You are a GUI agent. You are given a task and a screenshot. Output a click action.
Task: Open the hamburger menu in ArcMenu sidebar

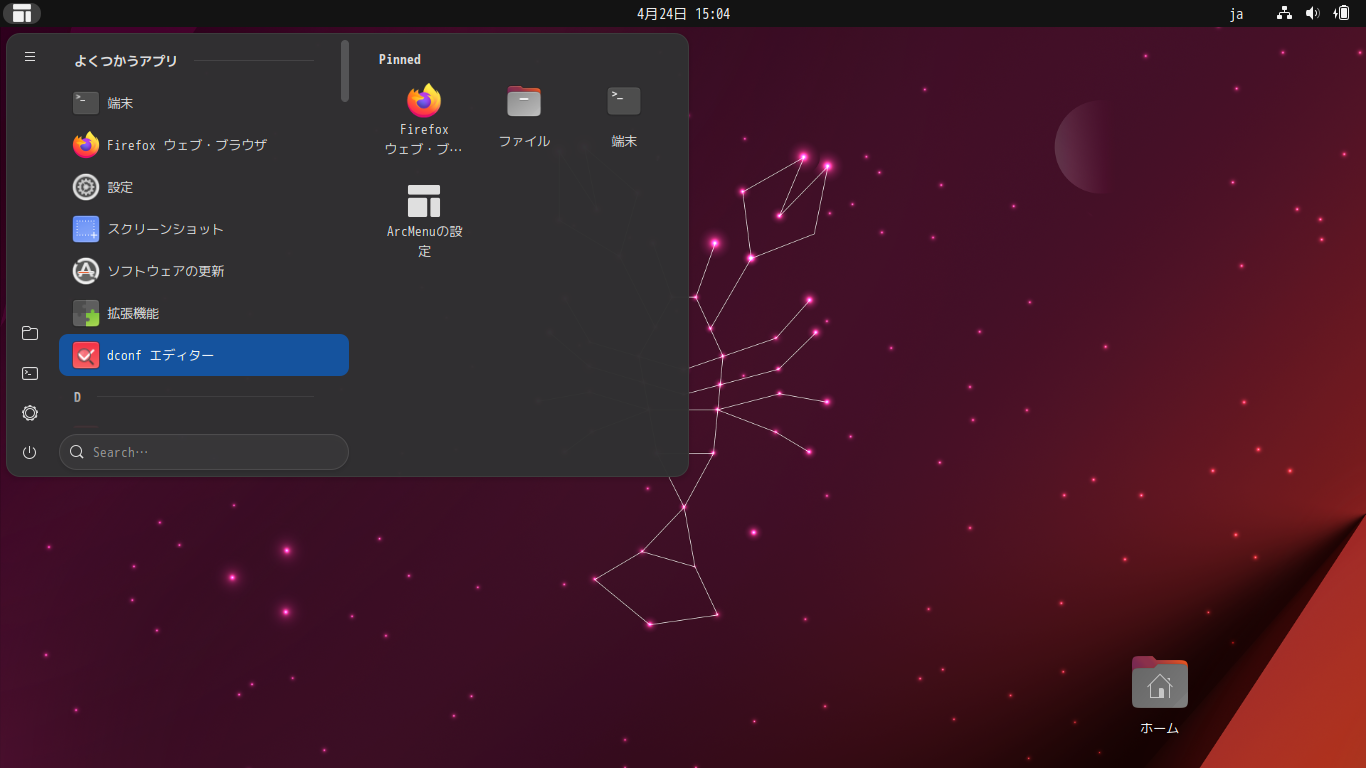[30, 57]
